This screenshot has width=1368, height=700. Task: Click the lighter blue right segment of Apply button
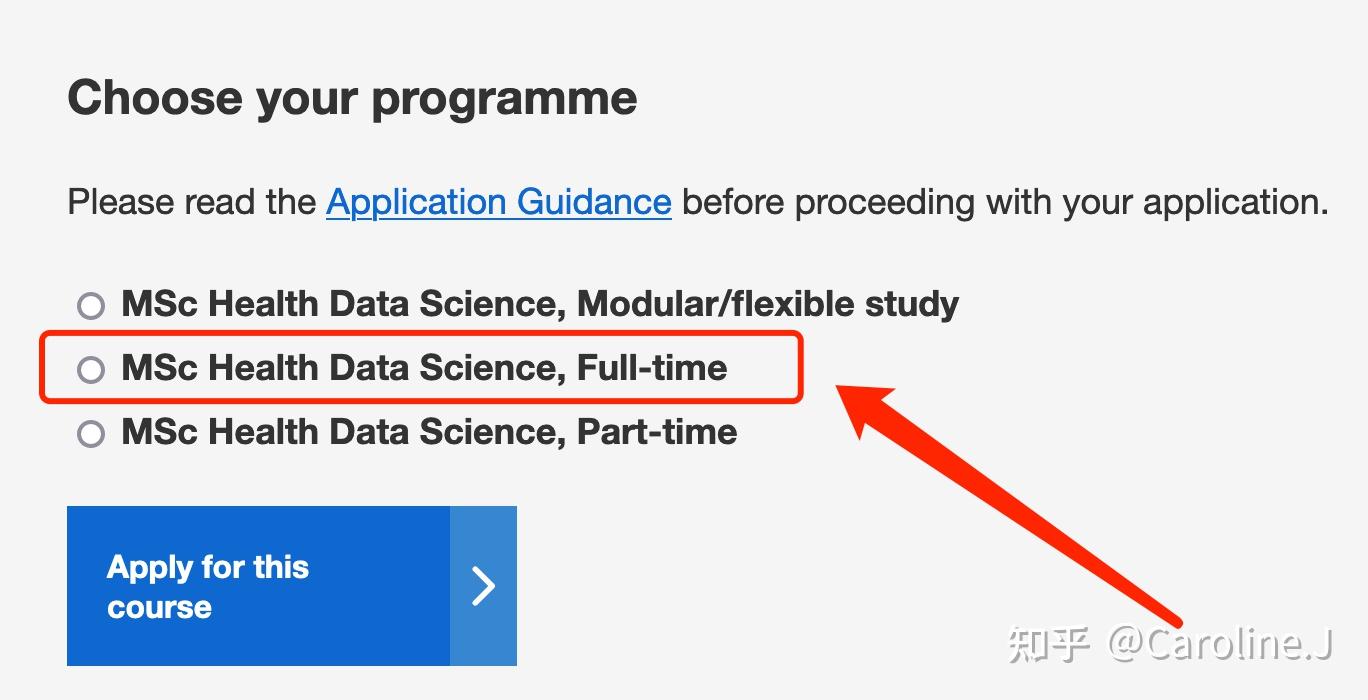point(484,586)
